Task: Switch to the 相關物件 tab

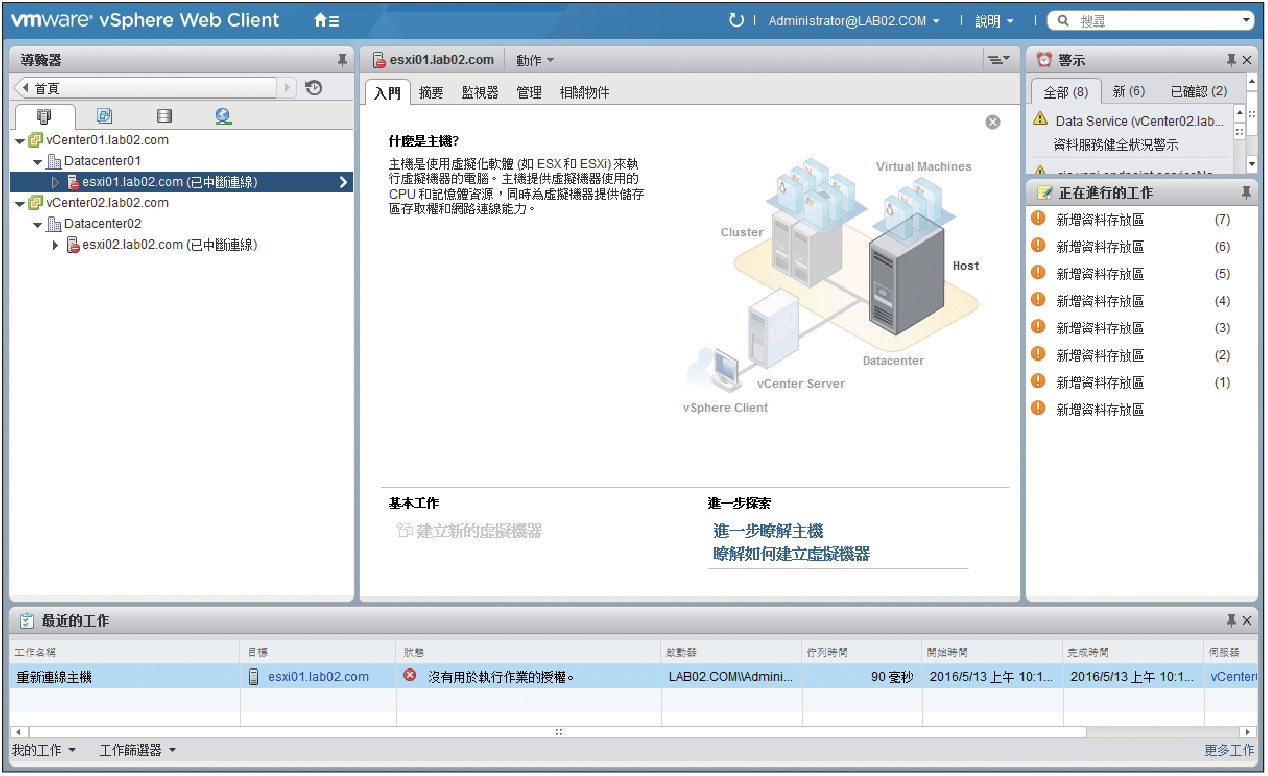Action: [584, 93]
